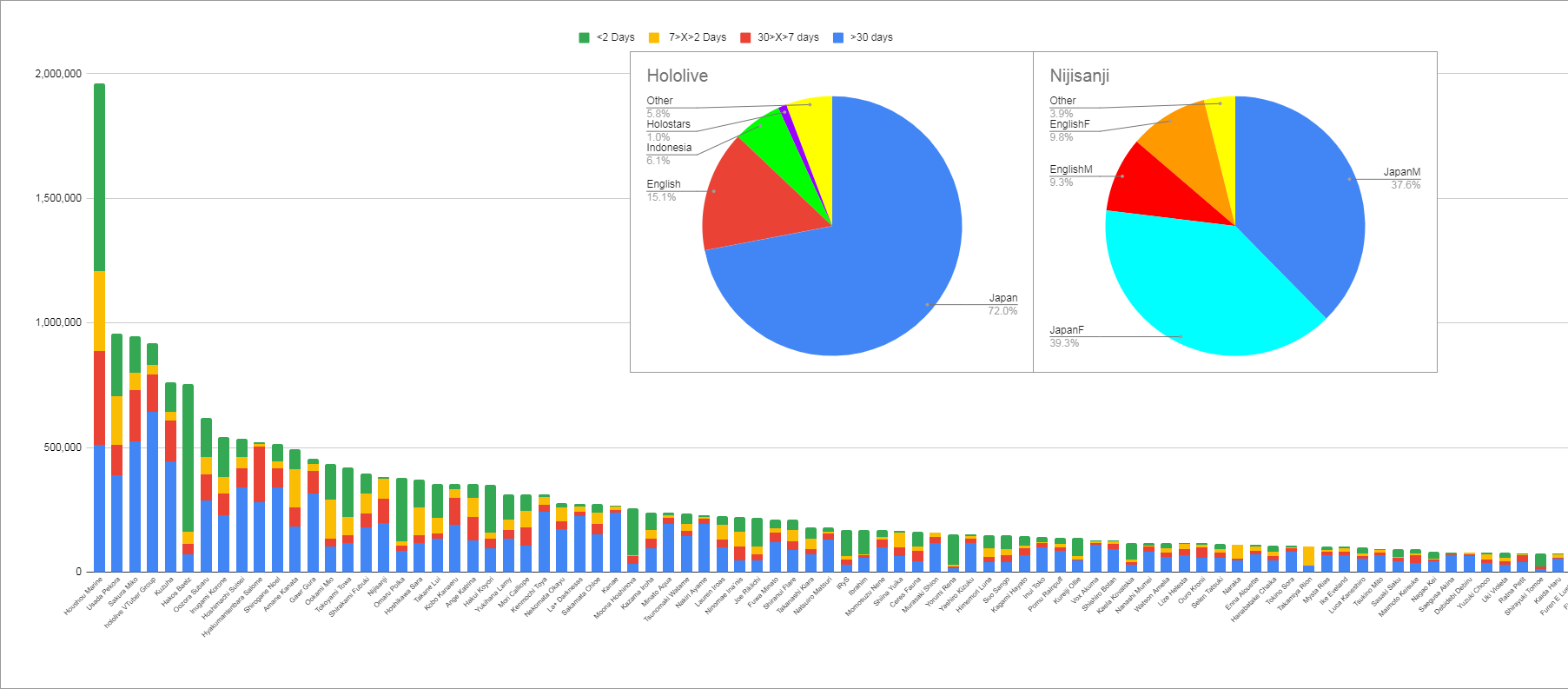Click the 'Other' 3.9% label in Nijisanji pie
This screenshot has width=1568, height=689.
pos(1062,107)
